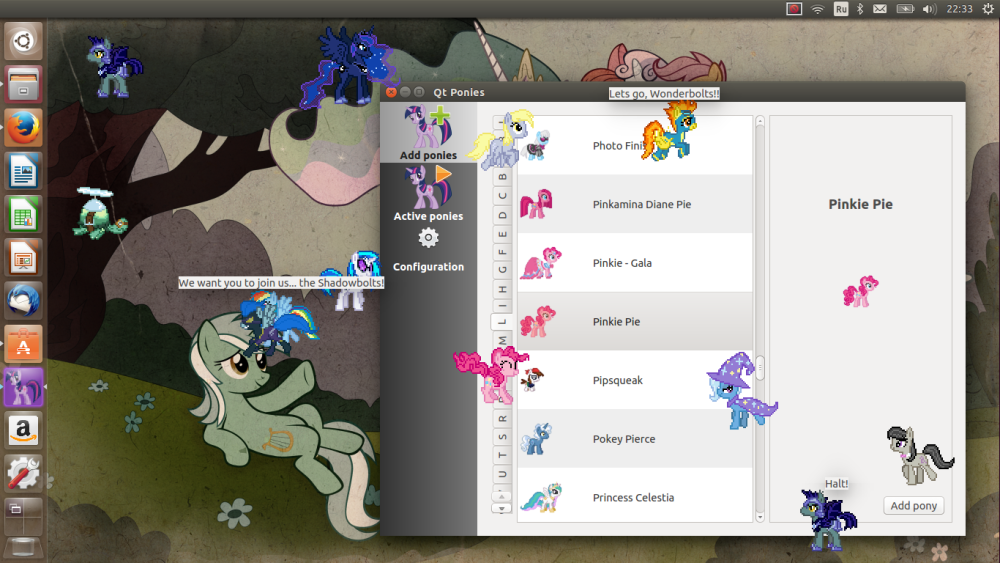1000x563 pixels.
Task: Jump to letter G tab
Action: click(x=503, y=270)
